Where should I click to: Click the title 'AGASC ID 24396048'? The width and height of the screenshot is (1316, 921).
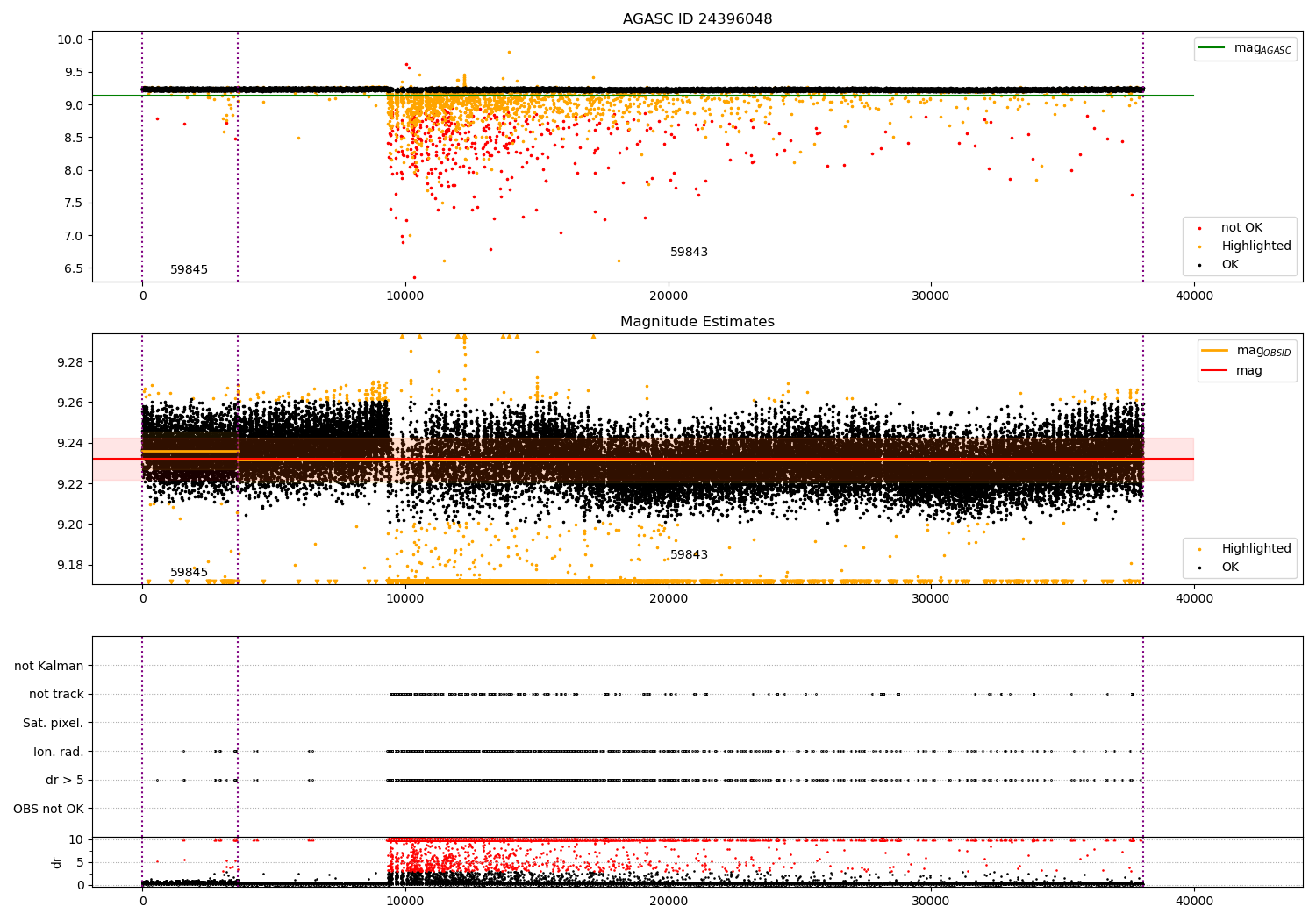(697, 18)
